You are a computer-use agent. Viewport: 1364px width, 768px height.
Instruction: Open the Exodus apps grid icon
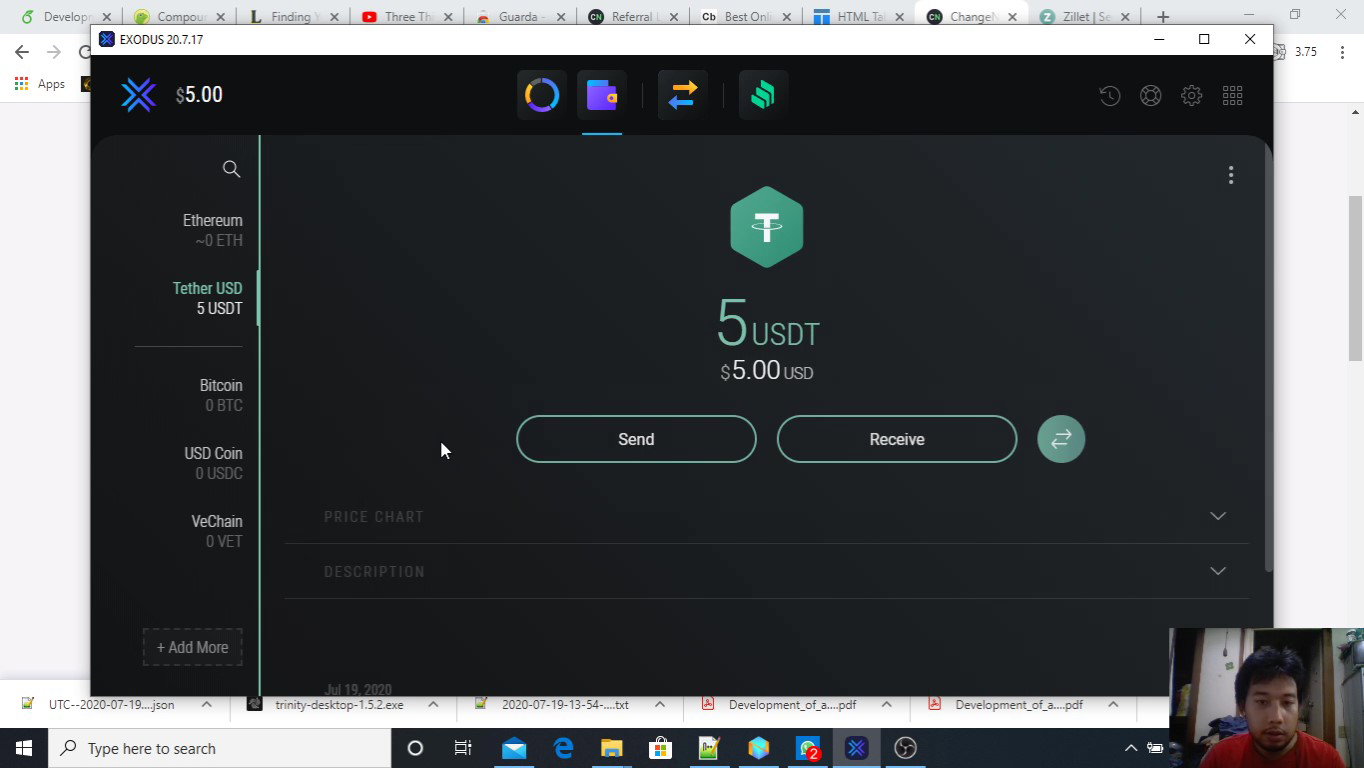coord(1232,96)
